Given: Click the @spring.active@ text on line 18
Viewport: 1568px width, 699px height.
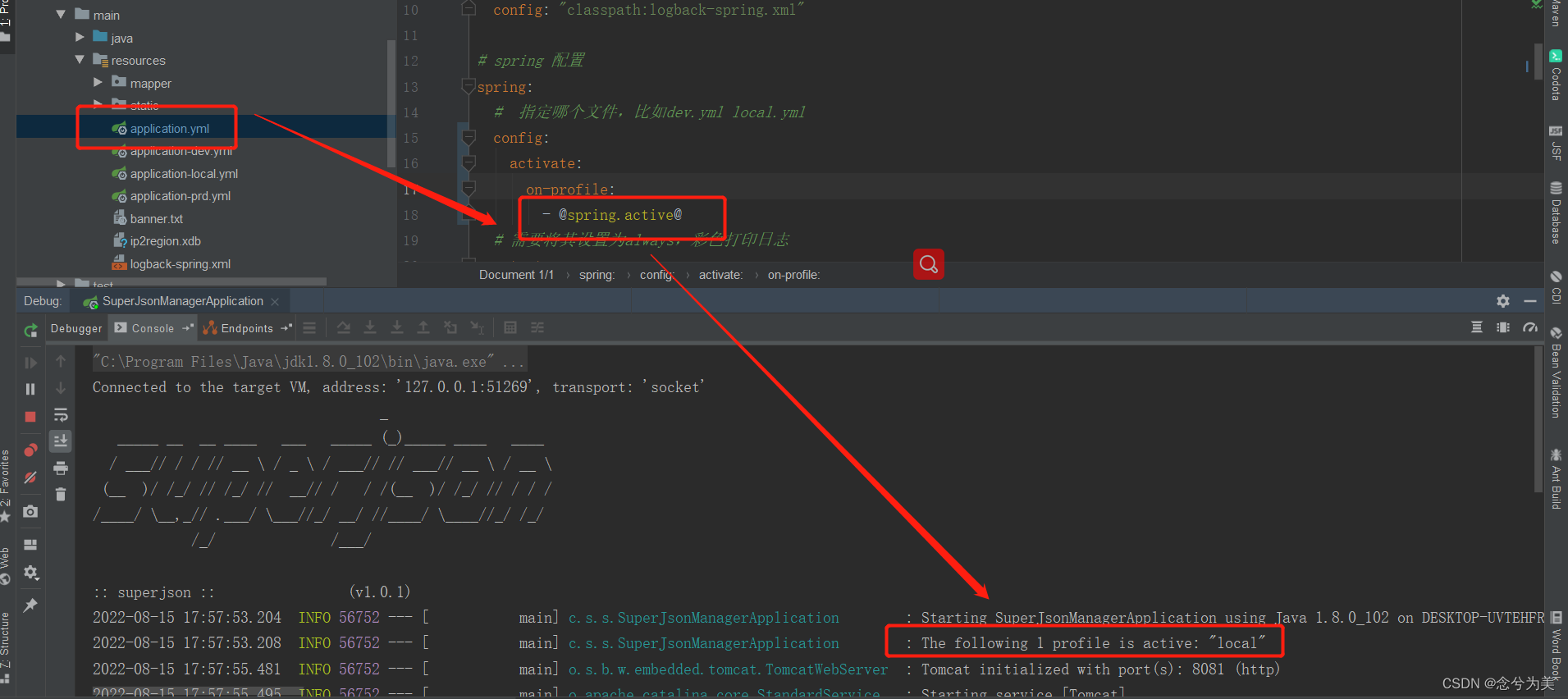Looking at the screenshot, I should pyautogui.click(x=620, y=215).
